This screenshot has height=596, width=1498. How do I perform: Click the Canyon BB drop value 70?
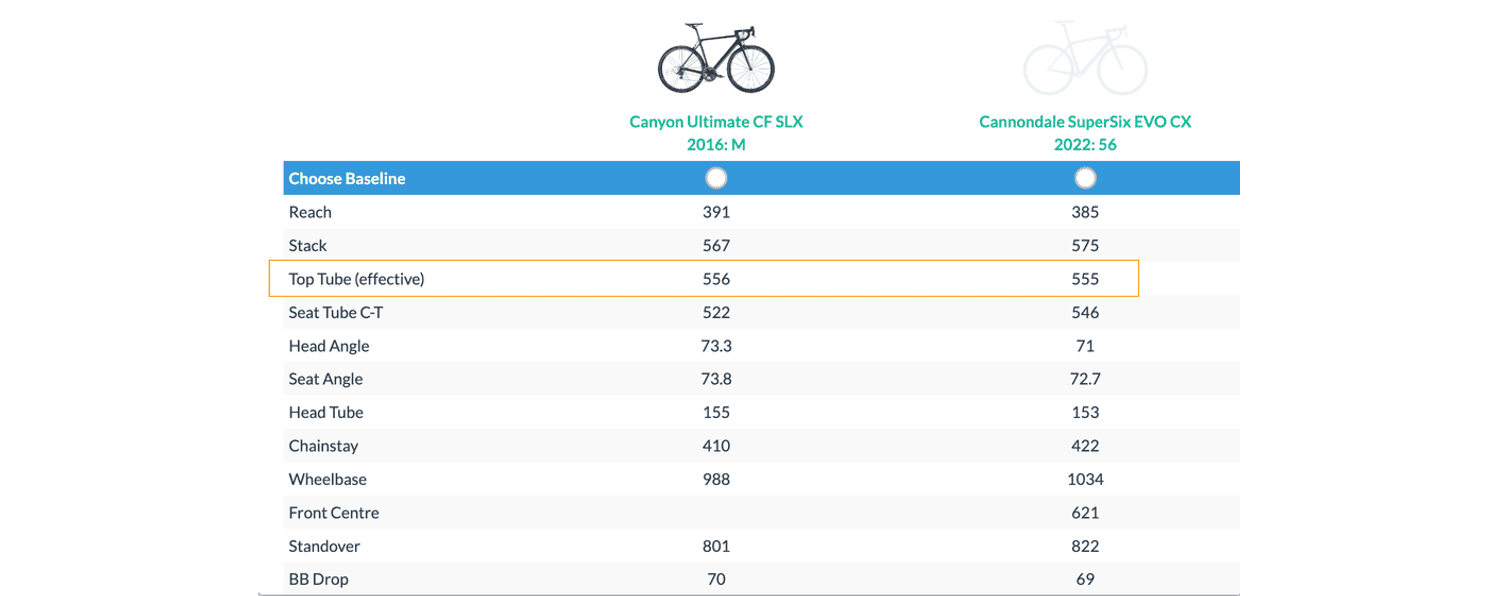pos(716,579)
